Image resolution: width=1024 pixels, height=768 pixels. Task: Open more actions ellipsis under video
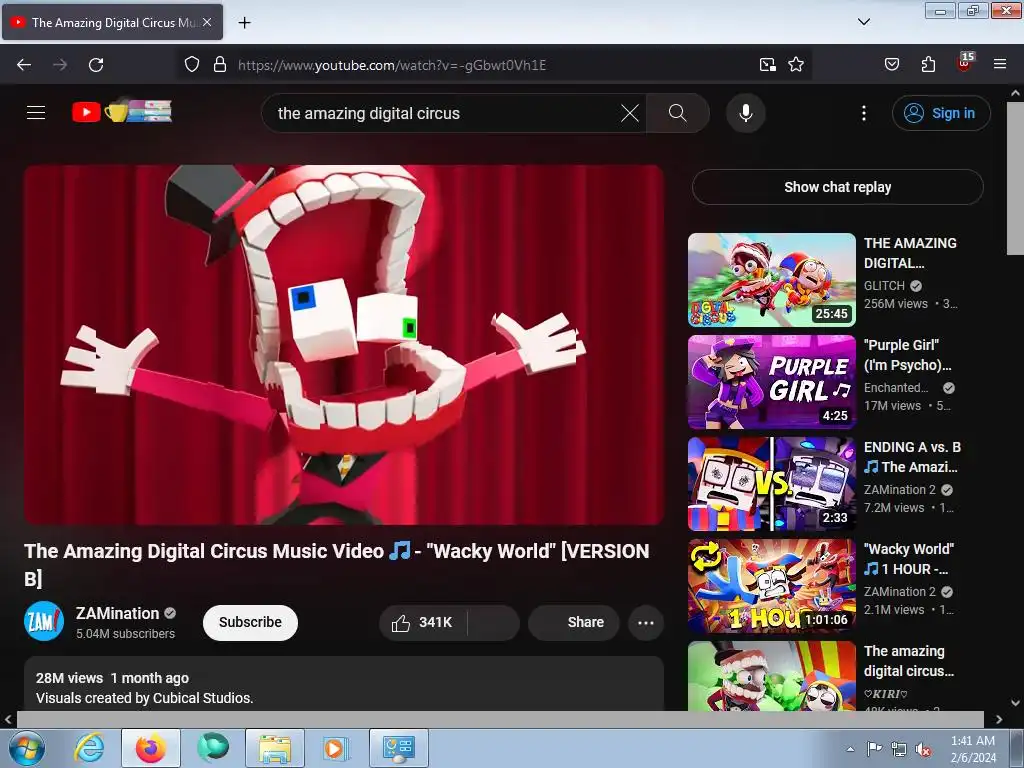coord(646,622)
